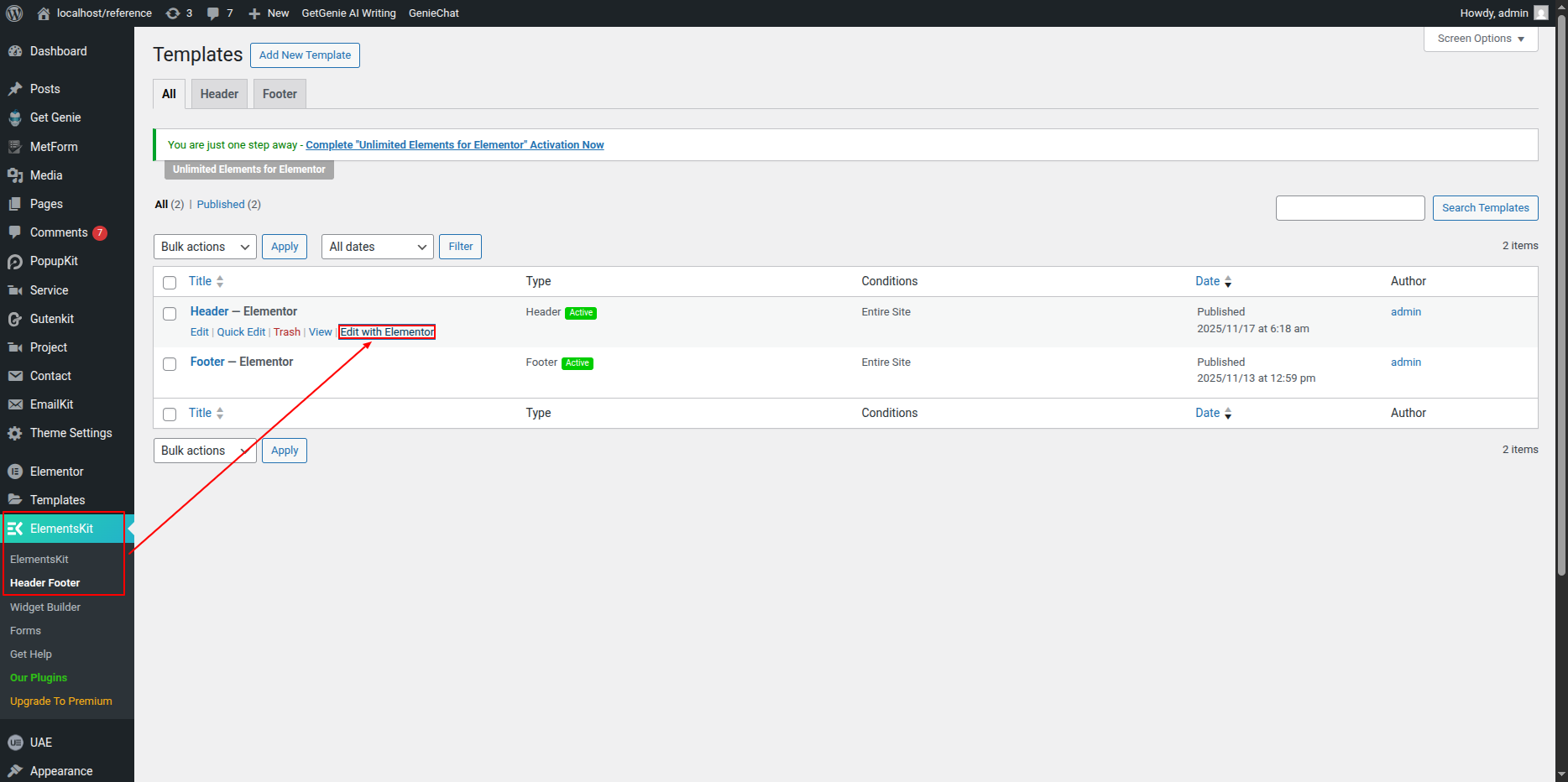Click the home icon for localhost/reference
The image size is (1568, 782).
click(44, 13)
